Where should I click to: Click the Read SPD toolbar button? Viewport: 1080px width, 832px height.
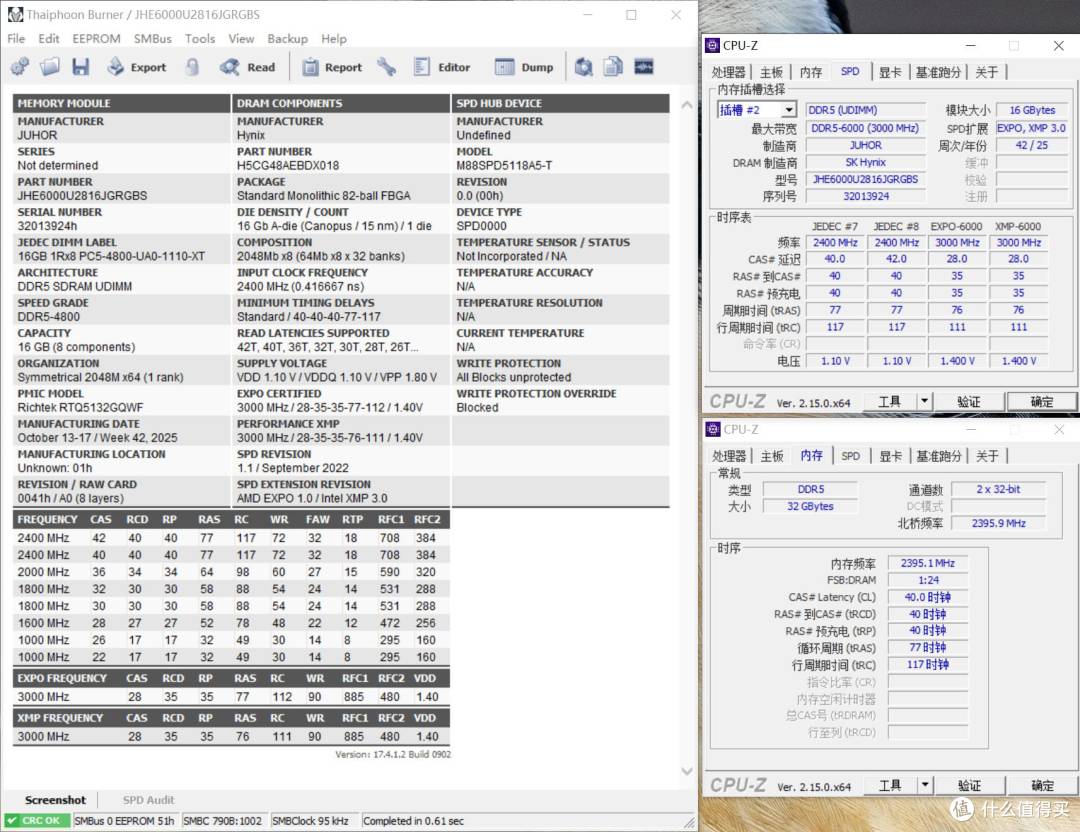pos(247,67)
